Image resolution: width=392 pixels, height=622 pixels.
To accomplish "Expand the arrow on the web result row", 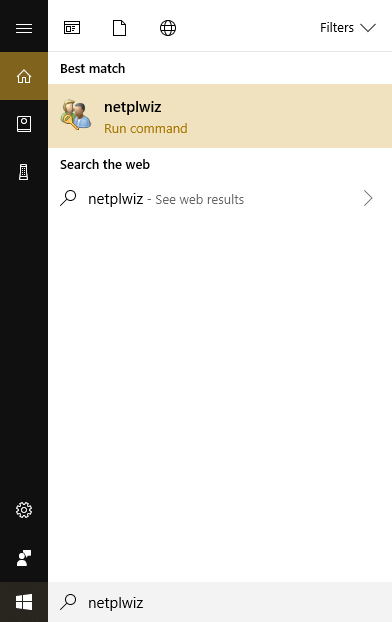I will point(368,198).
